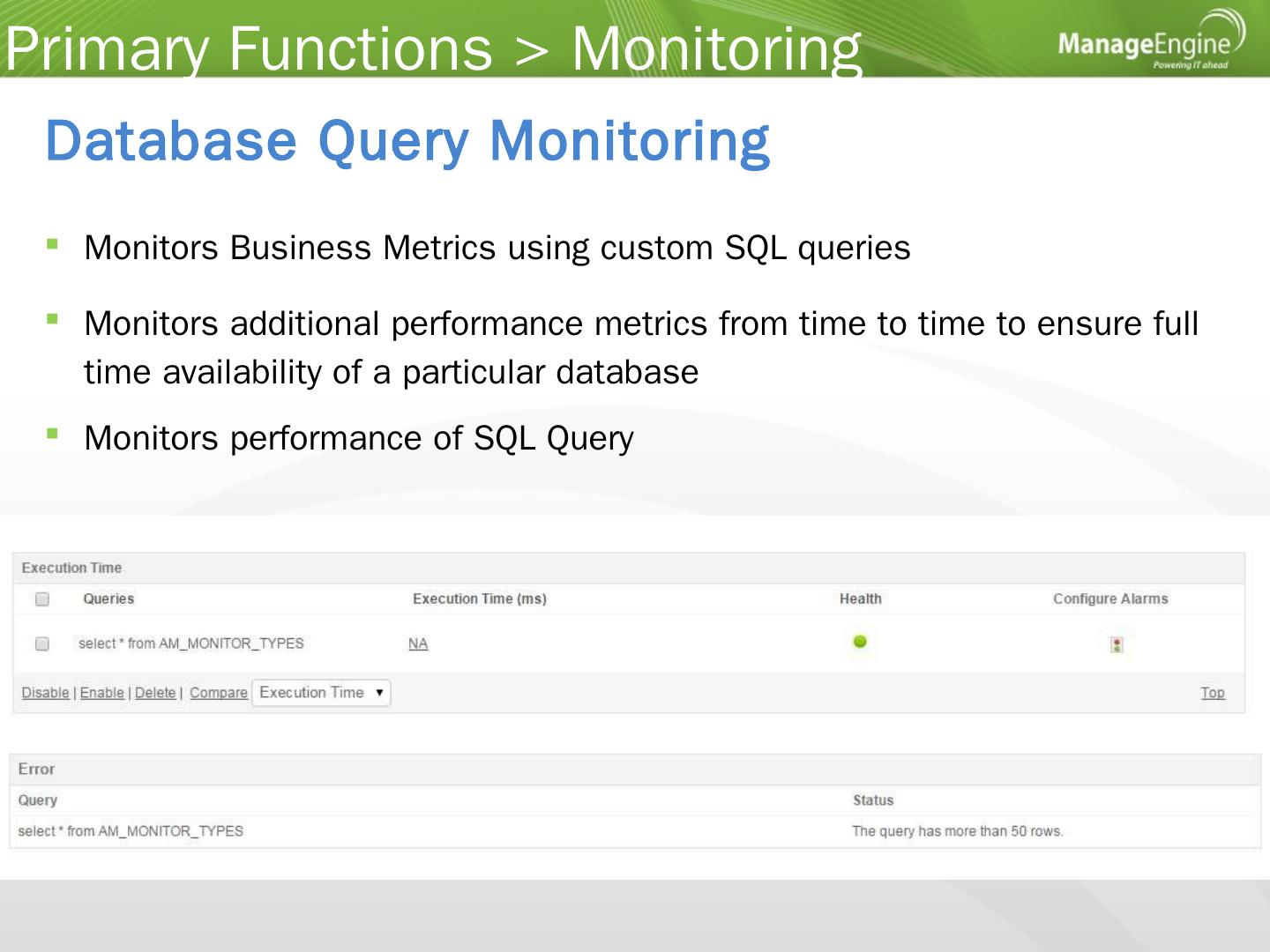
Task: Click the Execution Time (ms) column header
Action: (479, 599)
